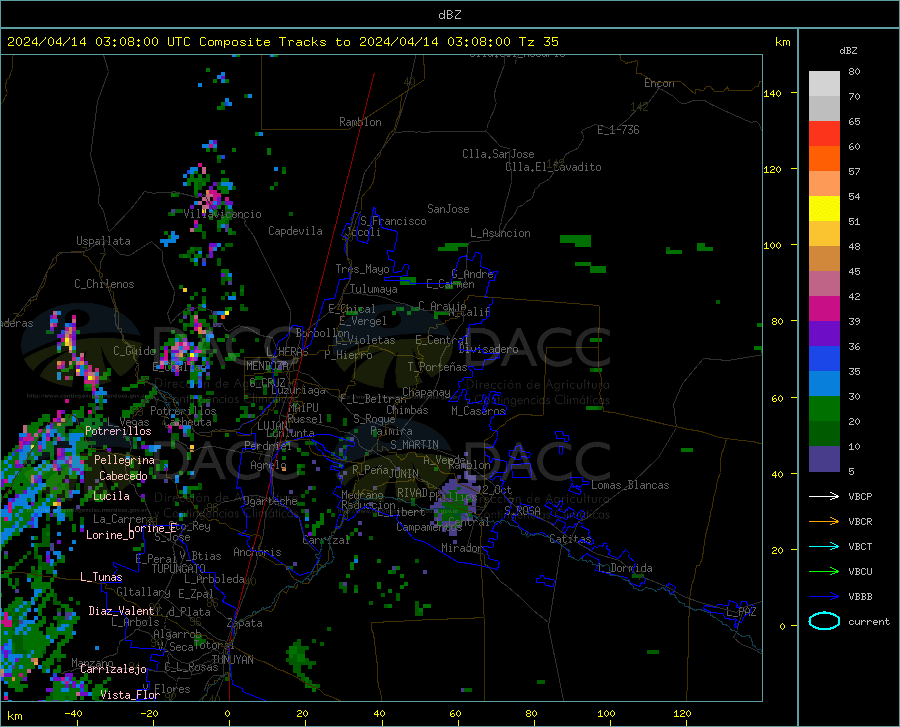Click the Uspallata map label
This screenshot has height=727, width=900.
point(103,241)
